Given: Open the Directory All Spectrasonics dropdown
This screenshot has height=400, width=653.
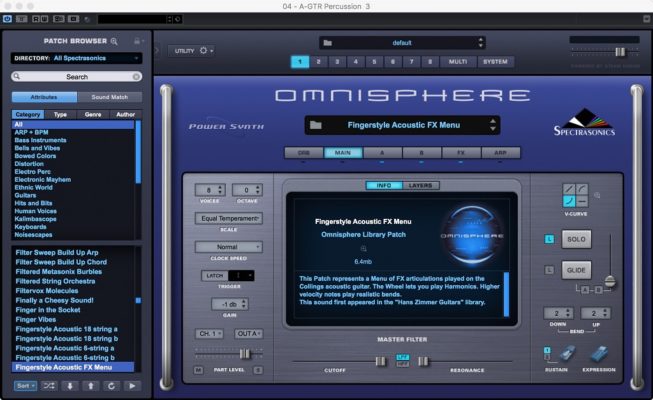Looking at the screenshot, I should (x=77, y=58).
